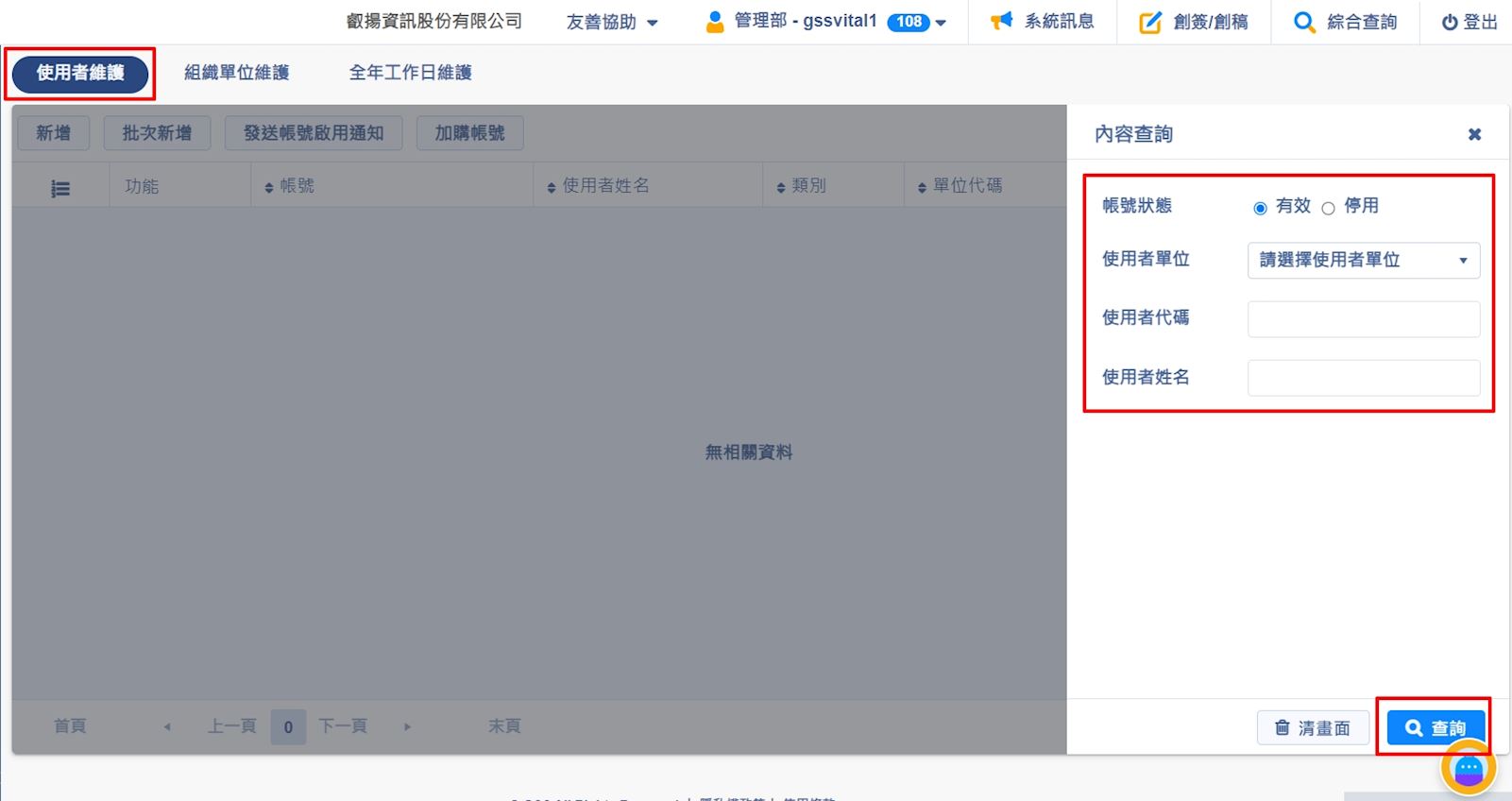1512x801 pixels.
Task: Click the user avatar icon for 管理部
Action: [715, 22]
